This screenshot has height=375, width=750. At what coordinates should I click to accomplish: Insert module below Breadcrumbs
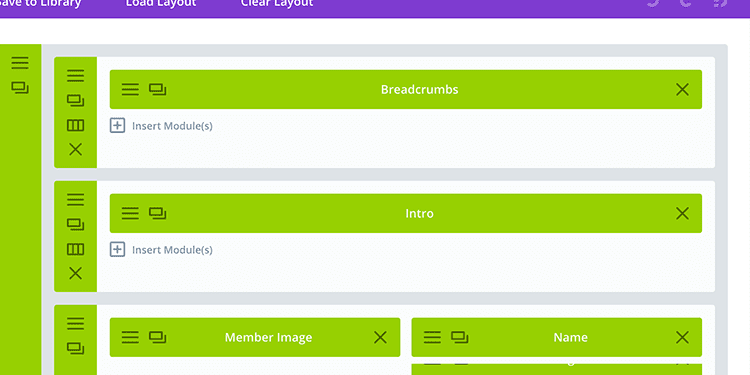161,126
